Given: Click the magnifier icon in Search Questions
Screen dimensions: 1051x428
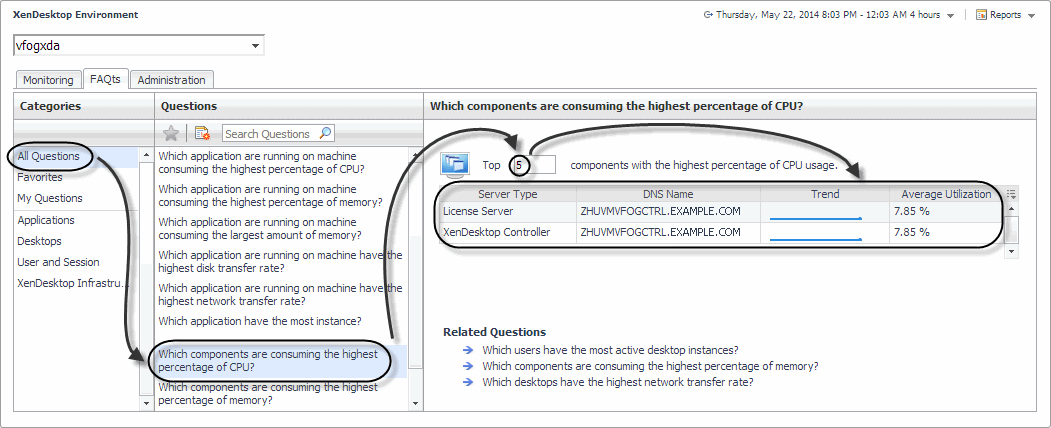Looking at the screenshot, I should [325, 133].
